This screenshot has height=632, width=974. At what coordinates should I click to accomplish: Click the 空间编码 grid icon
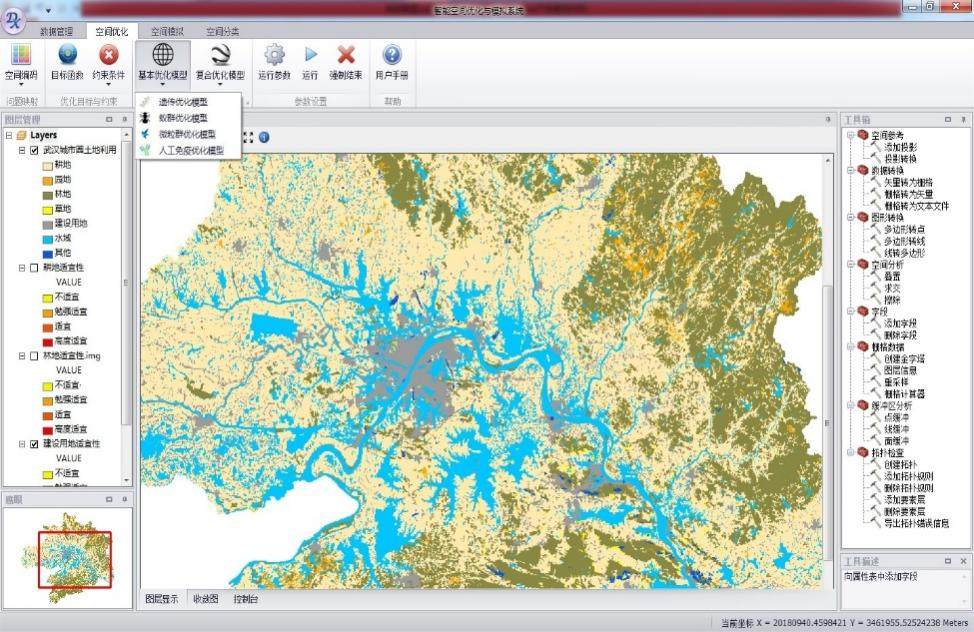point(21,56)
